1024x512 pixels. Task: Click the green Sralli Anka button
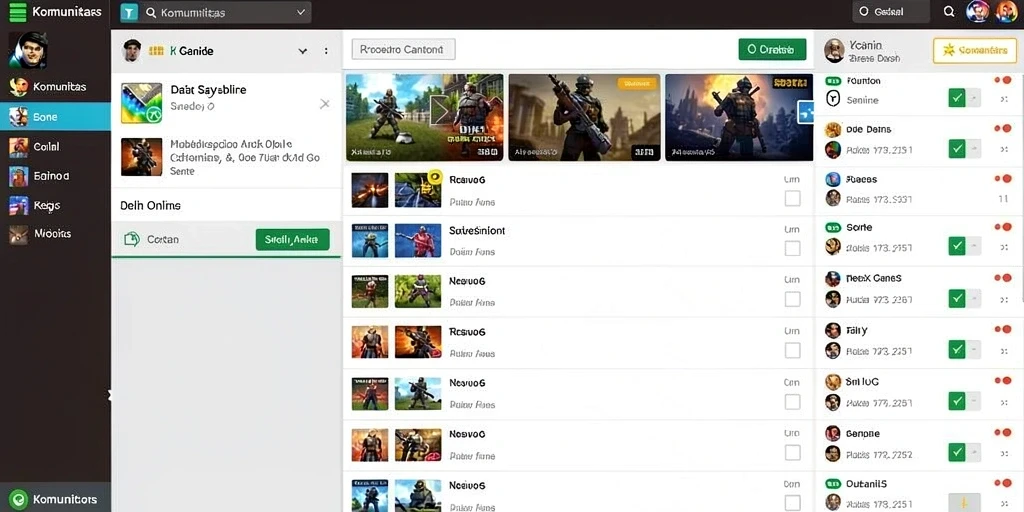[x=293, y=240]
